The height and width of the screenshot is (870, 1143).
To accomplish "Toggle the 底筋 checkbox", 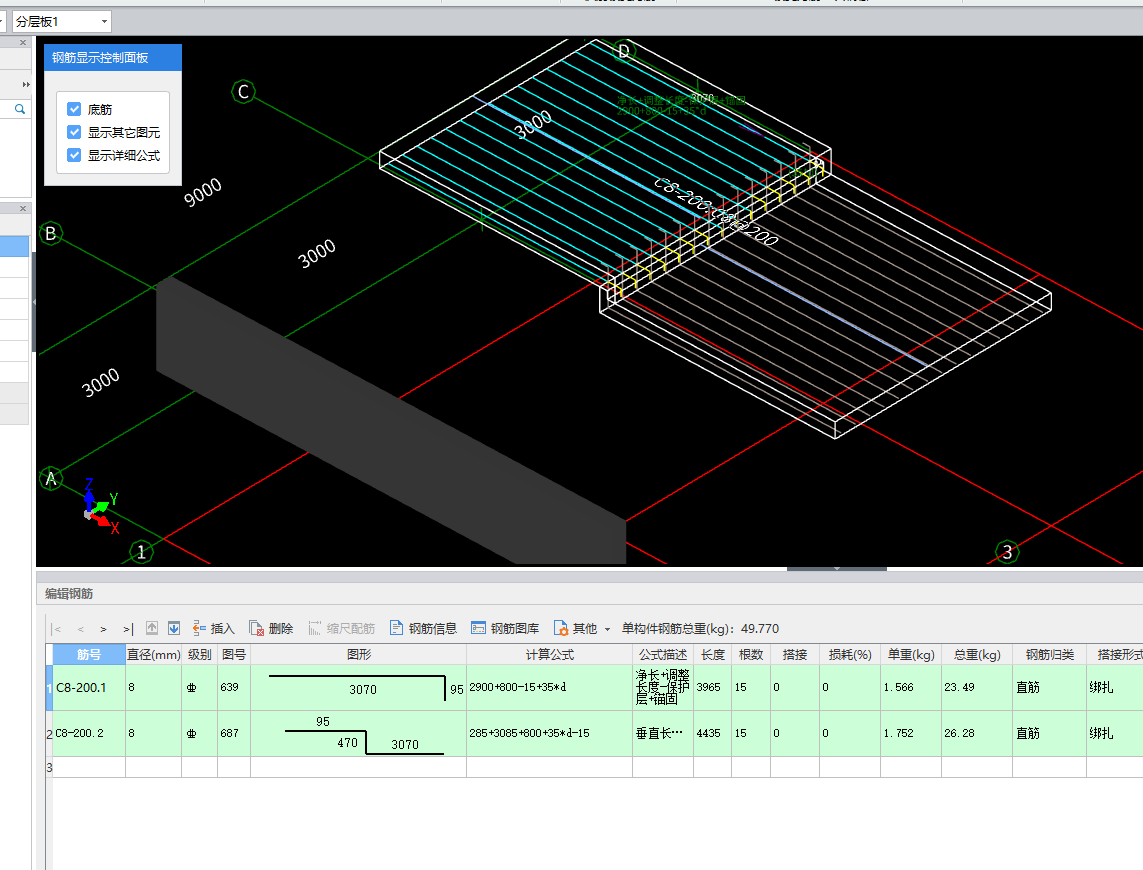I will point(74,109).
